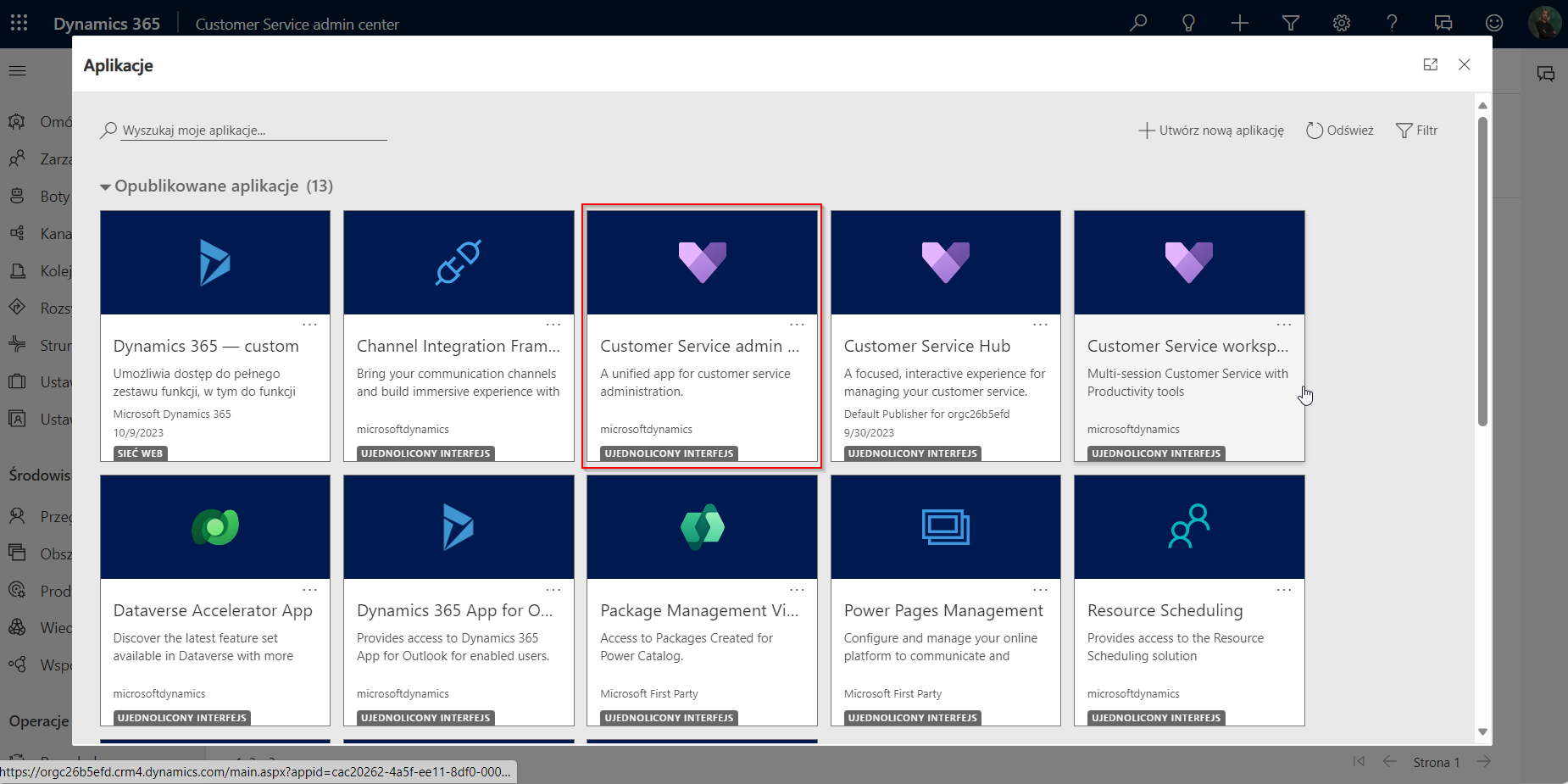Open the Resource Scheduling app icon
The width and height of the screenshot is (1568, 784).
coord(1189,526)
